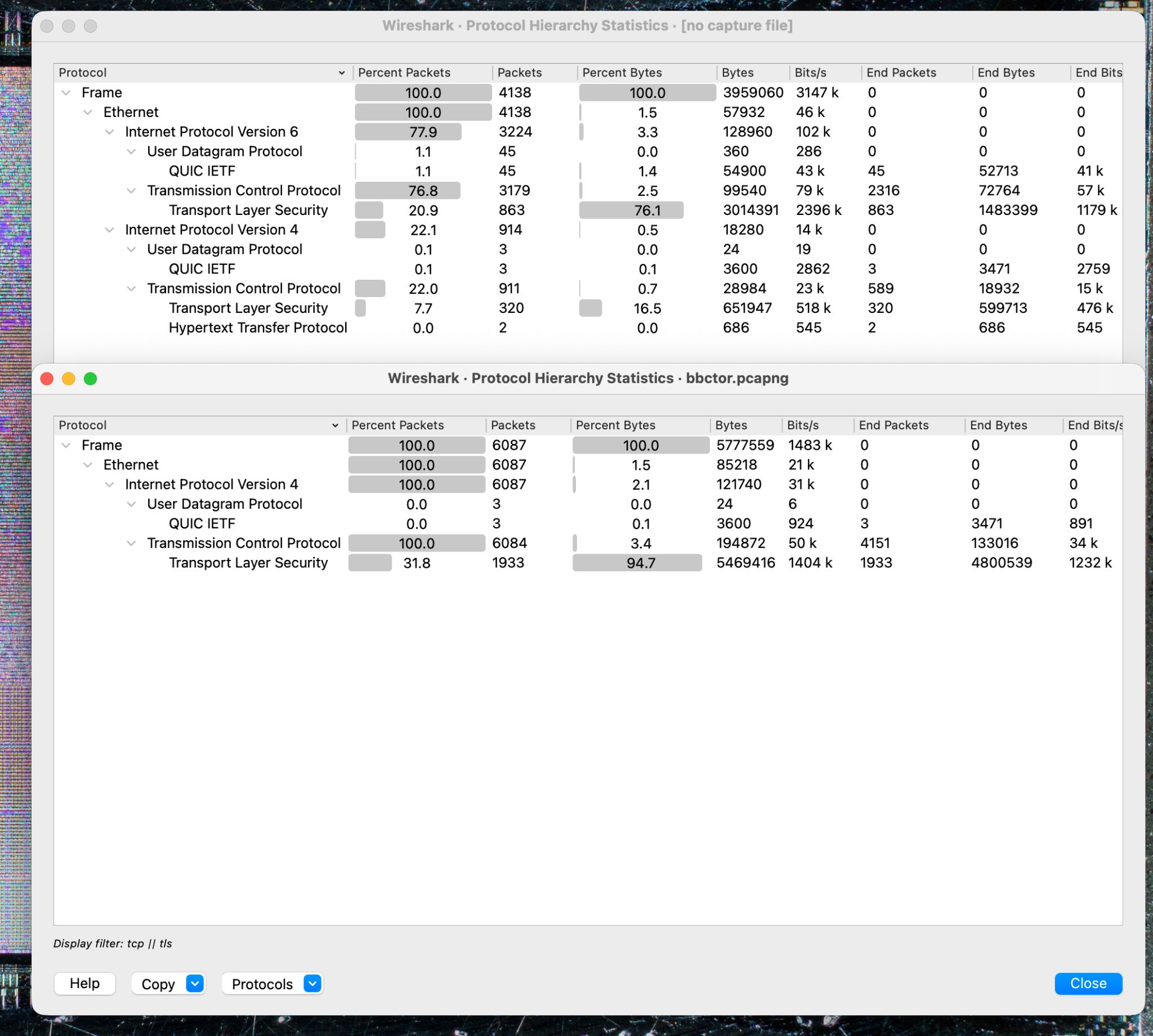This screenshot has width=1153, height=1036.
Task: Click the Help button
Action: pyautogui.click(x=84, y=983)
